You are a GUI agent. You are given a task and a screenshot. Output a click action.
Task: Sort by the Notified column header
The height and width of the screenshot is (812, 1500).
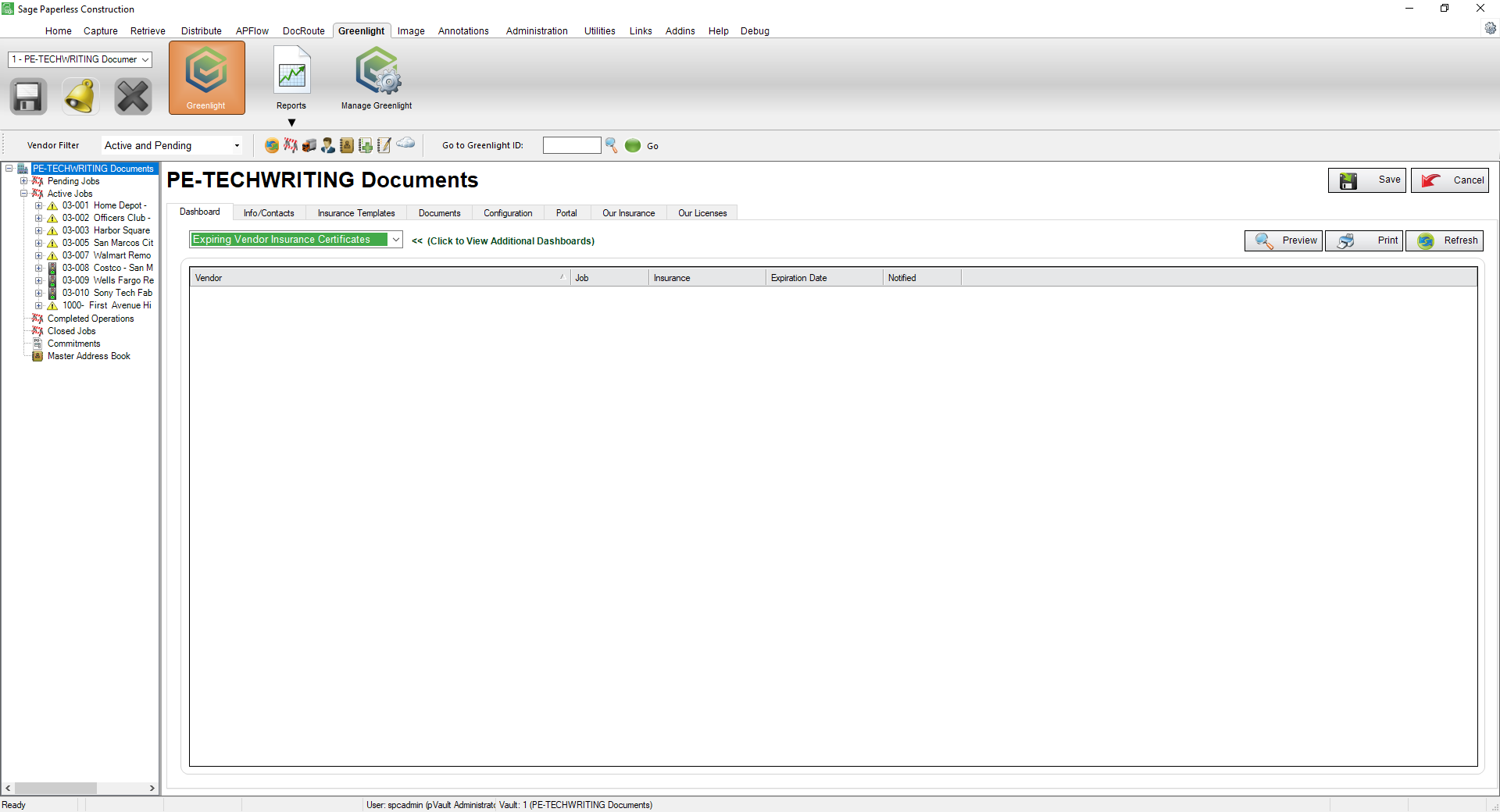click(922, 278)
